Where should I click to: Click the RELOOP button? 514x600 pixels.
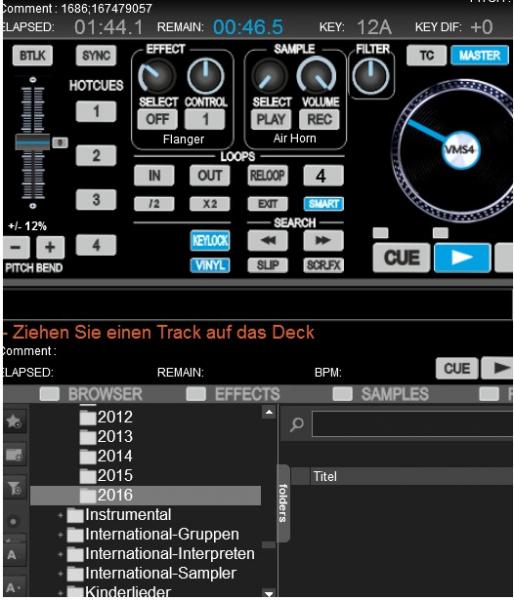tap(268, 175)
